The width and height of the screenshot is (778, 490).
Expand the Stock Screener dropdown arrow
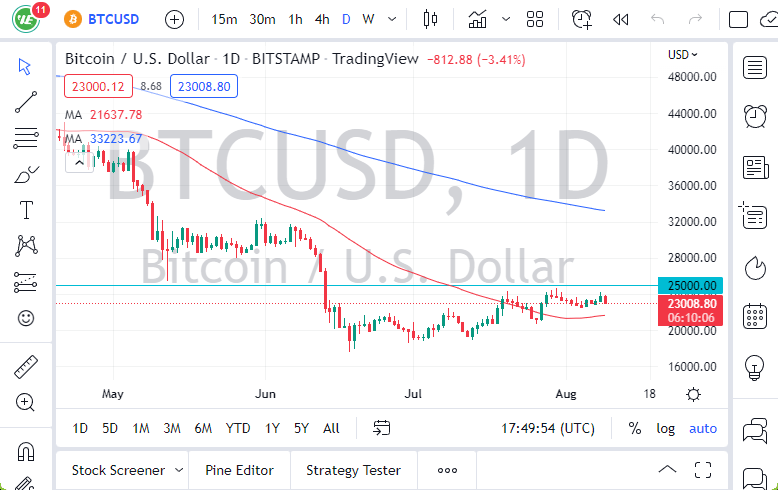click(179, 470)
